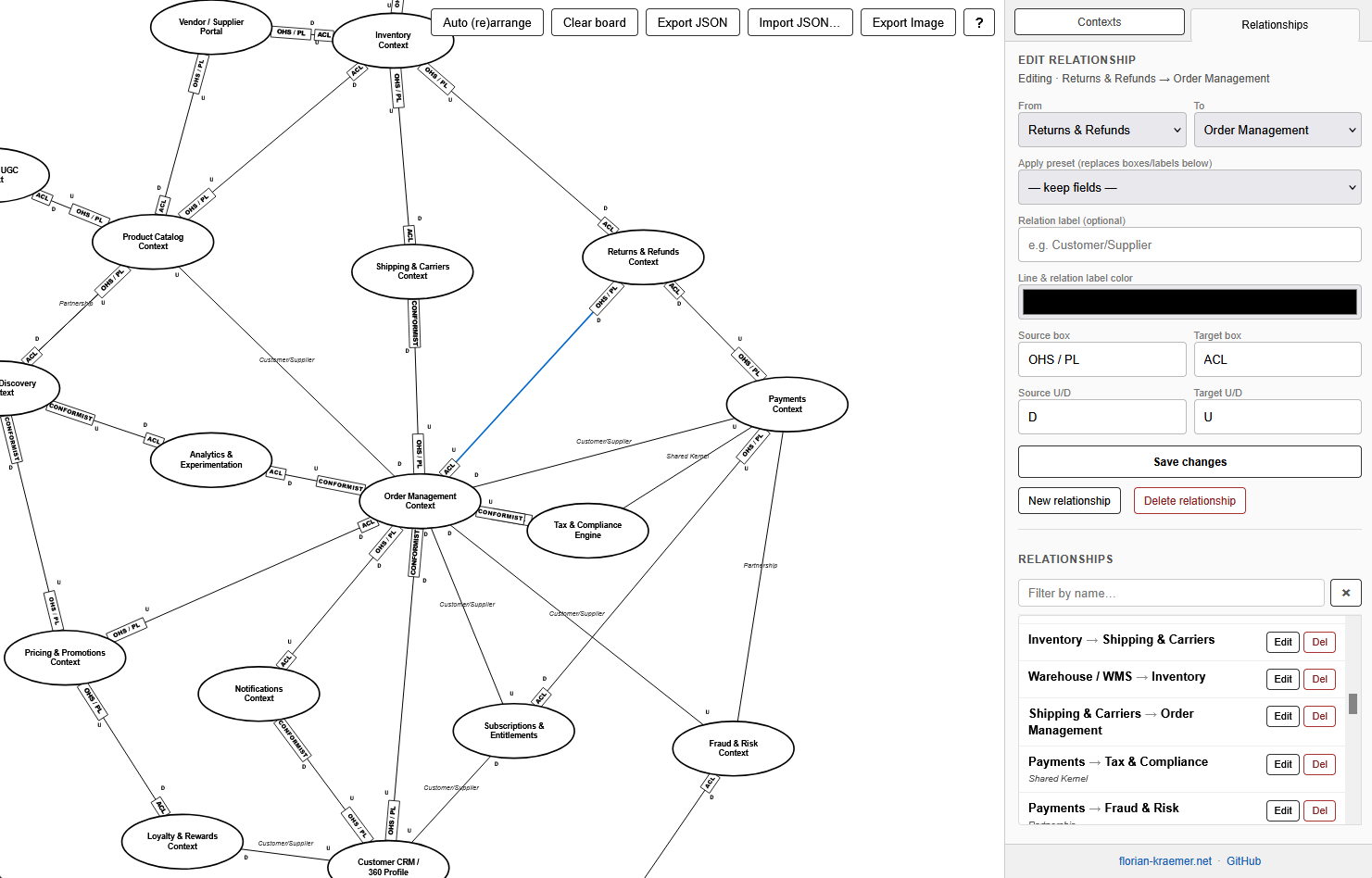The image size is (1372, 878).
Task: Expand the Apply preset dropdown
Action: coord(1189,188)
